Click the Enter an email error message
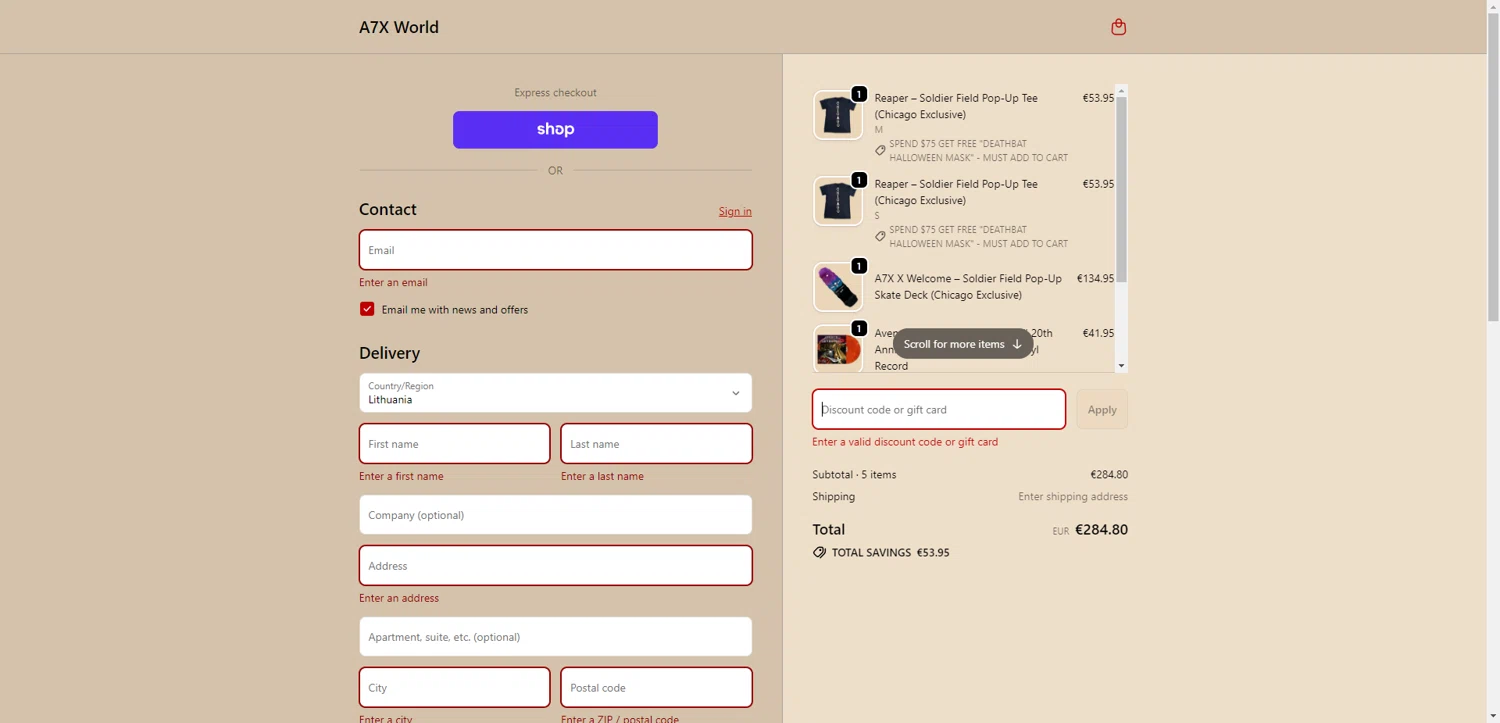The height and width of the screenshot is (723, 1500). [x=393, y=283]
